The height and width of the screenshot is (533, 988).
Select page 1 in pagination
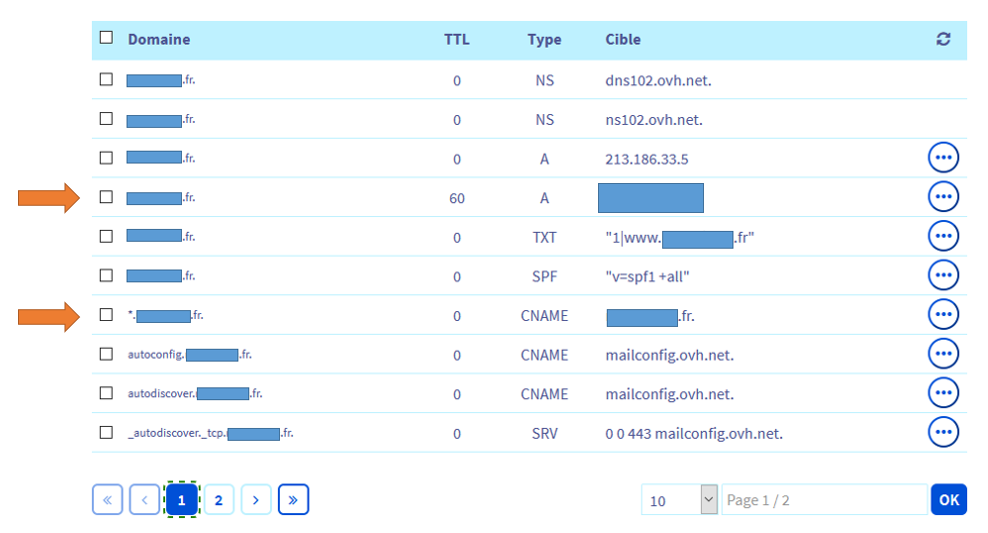(x=181, y=500)
